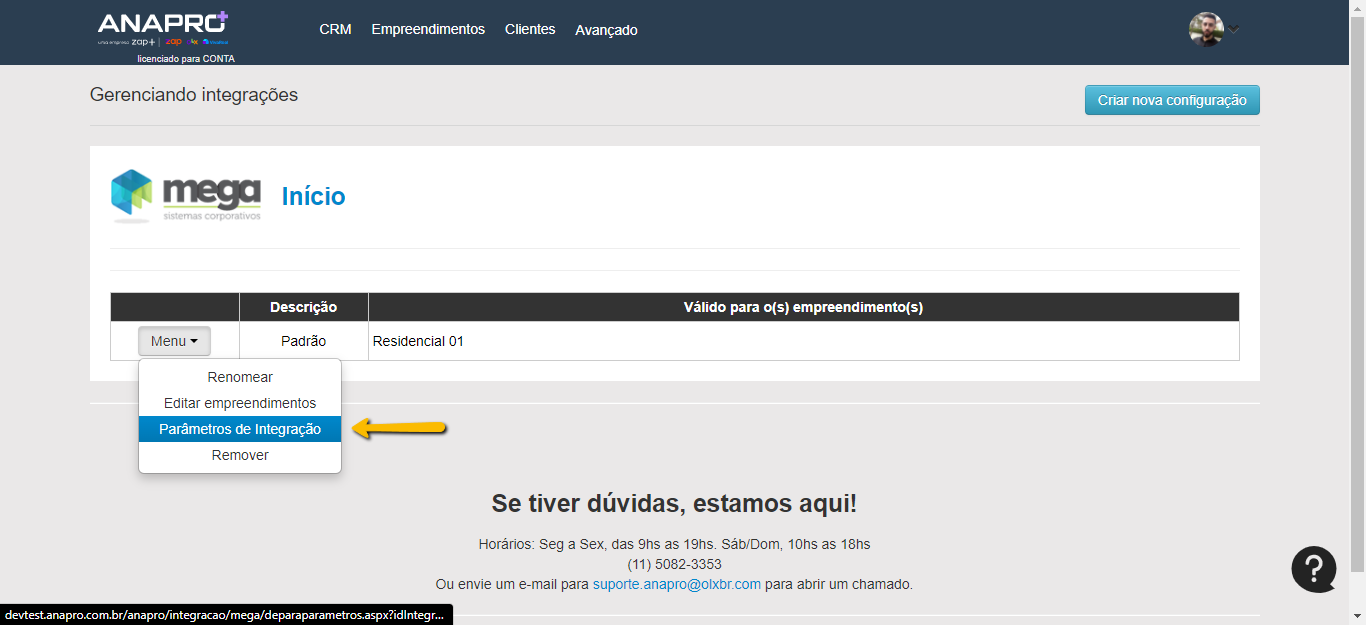The width and height of the screenshot is (1366, 625).
Task: Open the CRM navigation menu
Action: click(x=335, y=30)
